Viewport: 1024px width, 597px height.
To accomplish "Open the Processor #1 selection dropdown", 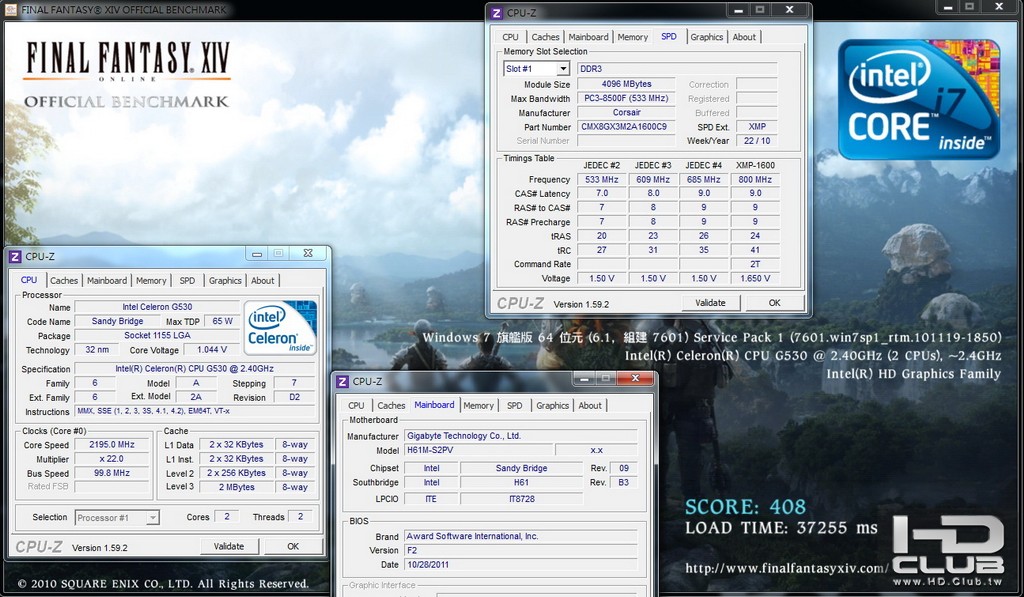I will pos(152,517).
